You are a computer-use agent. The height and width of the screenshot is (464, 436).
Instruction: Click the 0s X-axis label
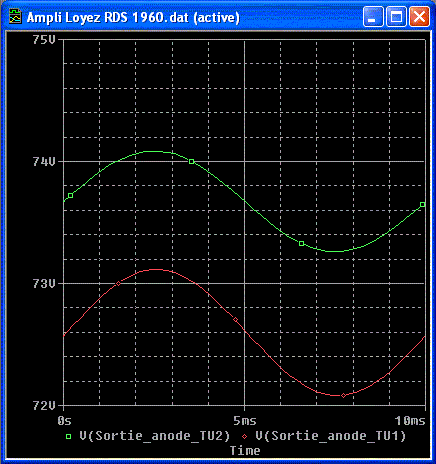click(64, 421)
